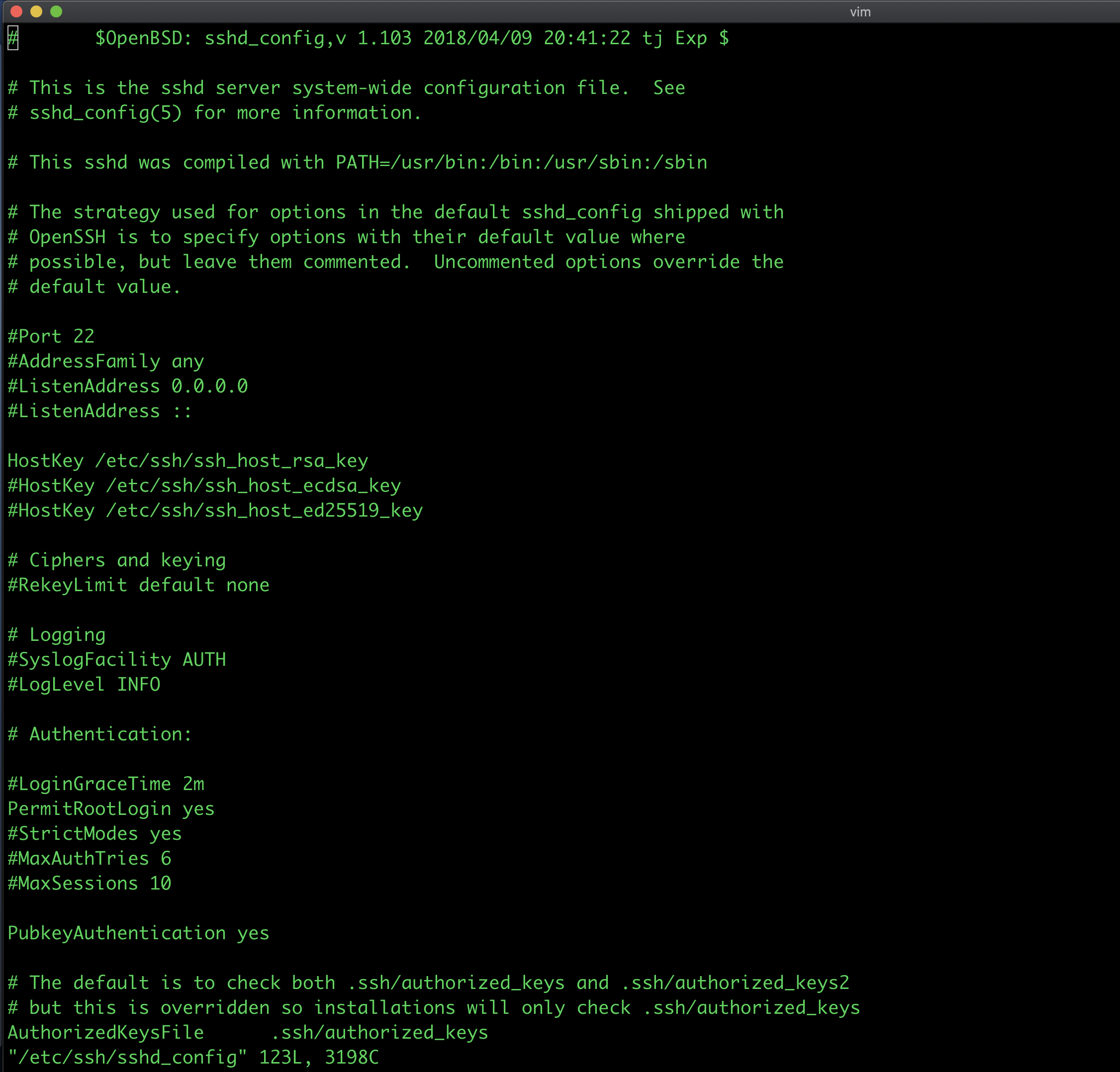The image size is (1120, 1072).
Task: Click the ed25519 HostKey commented line
Action: pyautogui.click(x=215, y=510)
